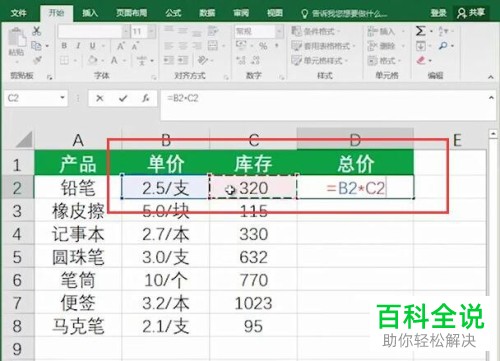Click the Select All corner triangle

point(24,139)
